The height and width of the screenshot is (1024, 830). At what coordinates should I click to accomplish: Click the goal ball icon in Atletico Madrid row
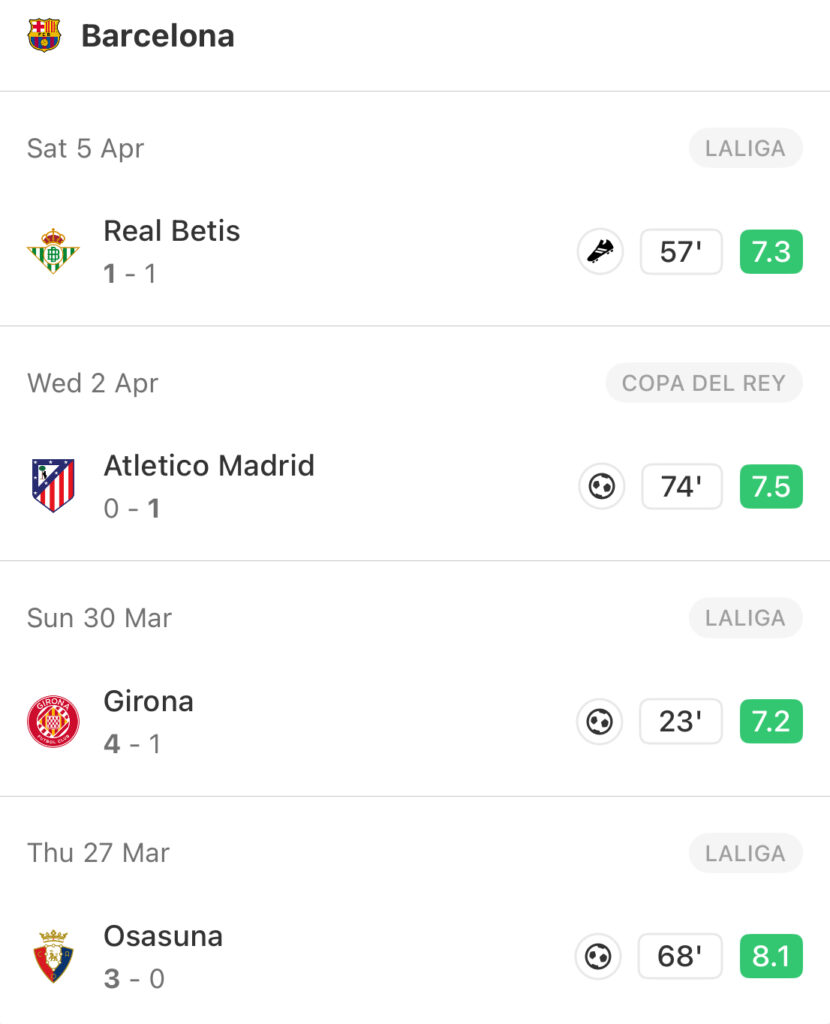(601, 487)
